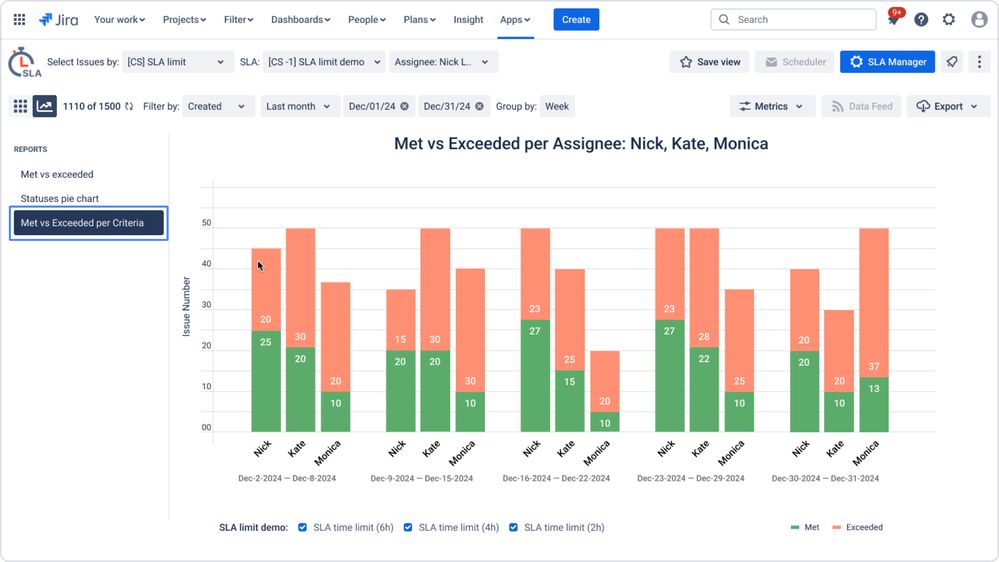Open the help question mark icon
Screen dimensions: 999x562
coord(921,20)
